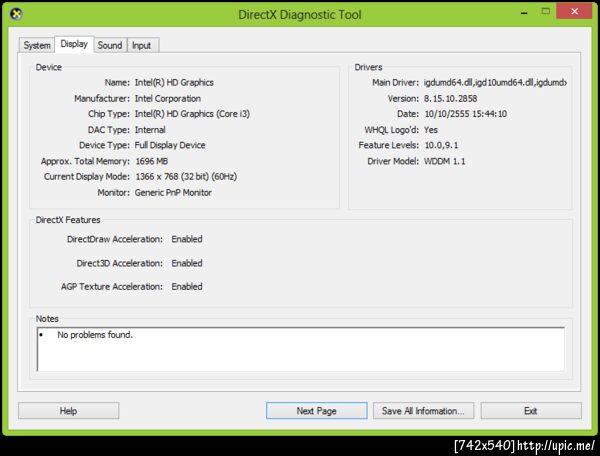
Task: Click the 'Feature Levels:' label
Action: tap(389, 145)
